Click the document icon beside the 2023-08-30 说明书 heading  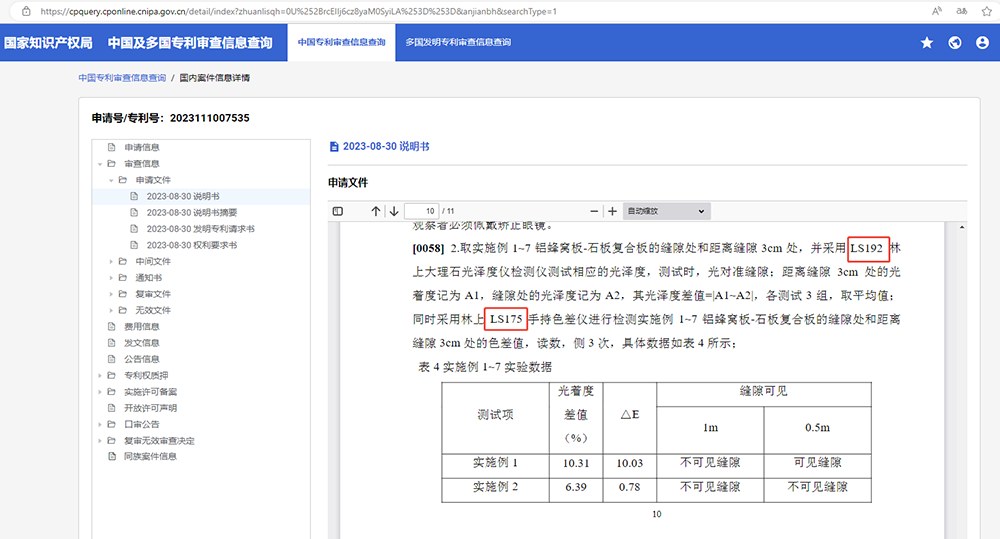point(334,147)
